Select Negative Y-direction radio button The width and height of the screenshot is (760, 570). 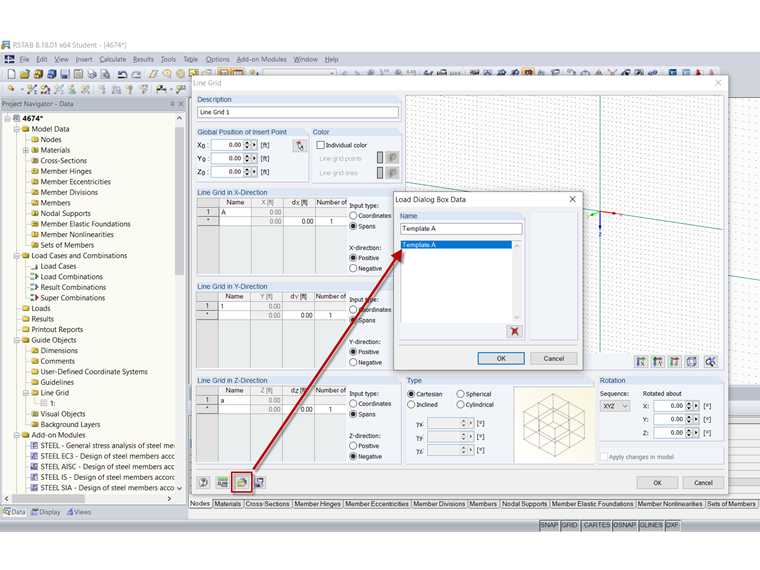point(353,363)
